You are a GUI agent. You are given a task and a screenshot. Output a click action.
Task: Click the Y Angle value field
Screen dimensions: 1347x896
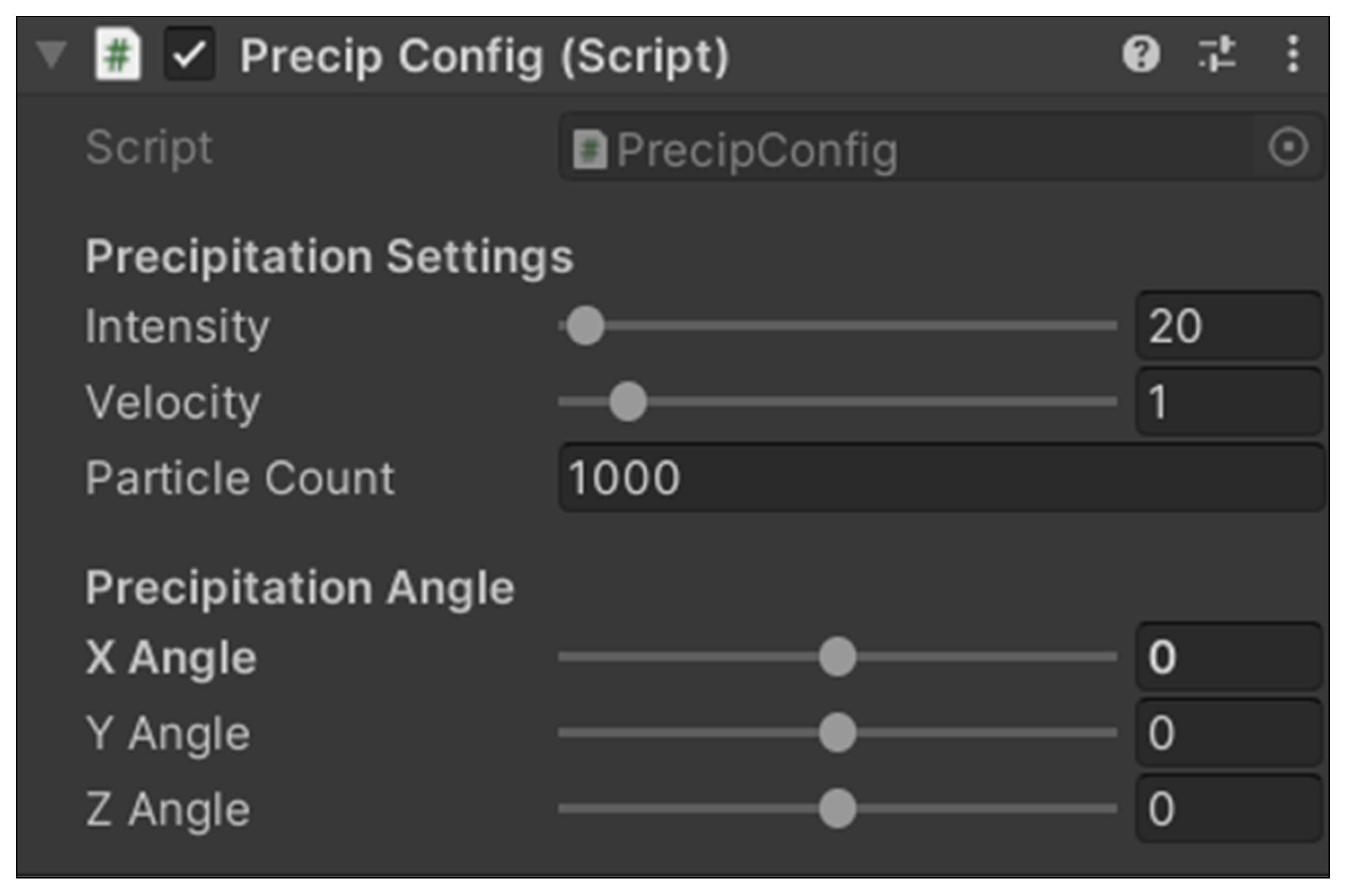pyautogui.click(x=1228, y=732)
